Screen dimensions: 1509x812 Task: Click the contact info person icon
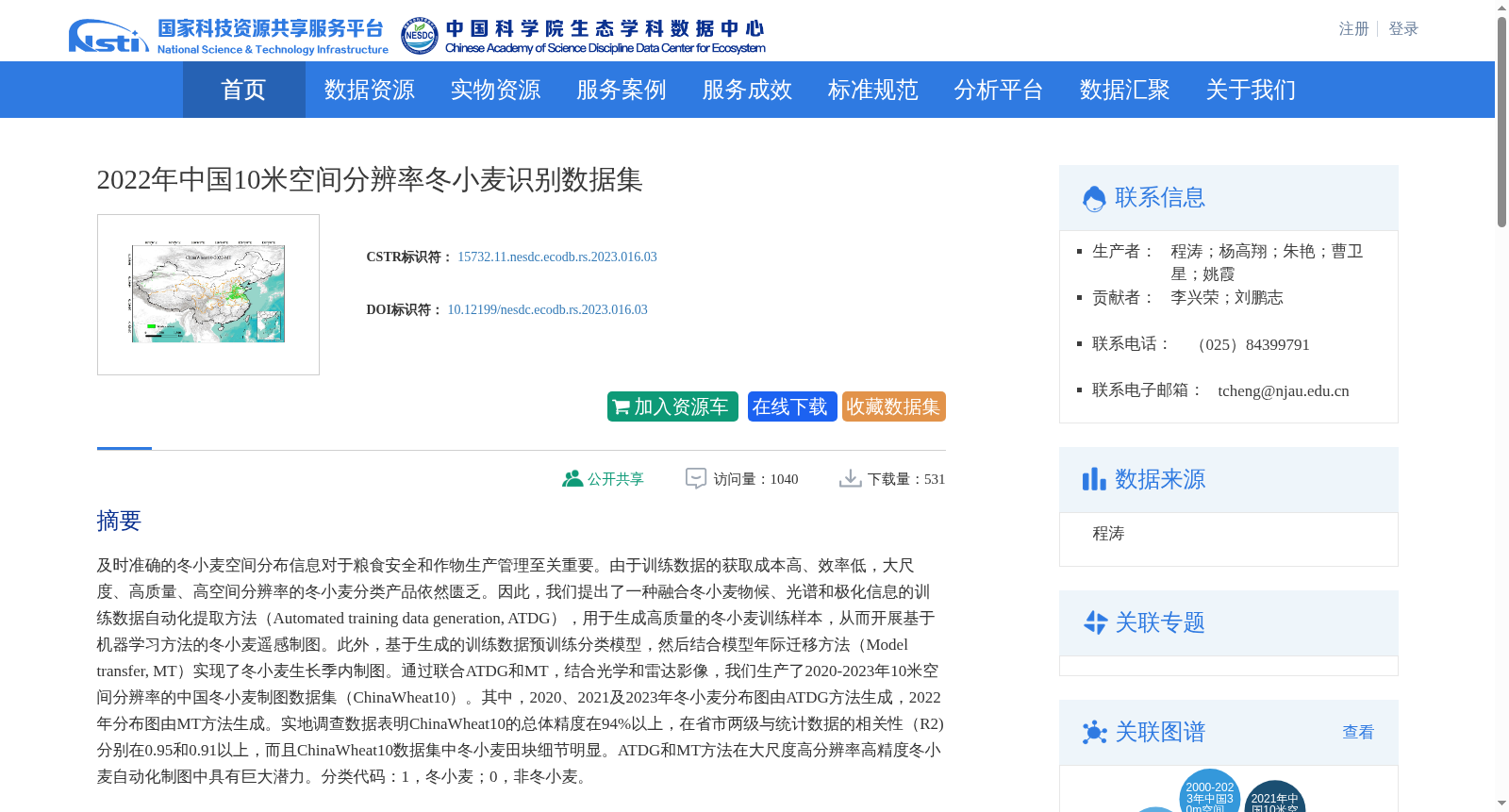tap(1094, 198)
